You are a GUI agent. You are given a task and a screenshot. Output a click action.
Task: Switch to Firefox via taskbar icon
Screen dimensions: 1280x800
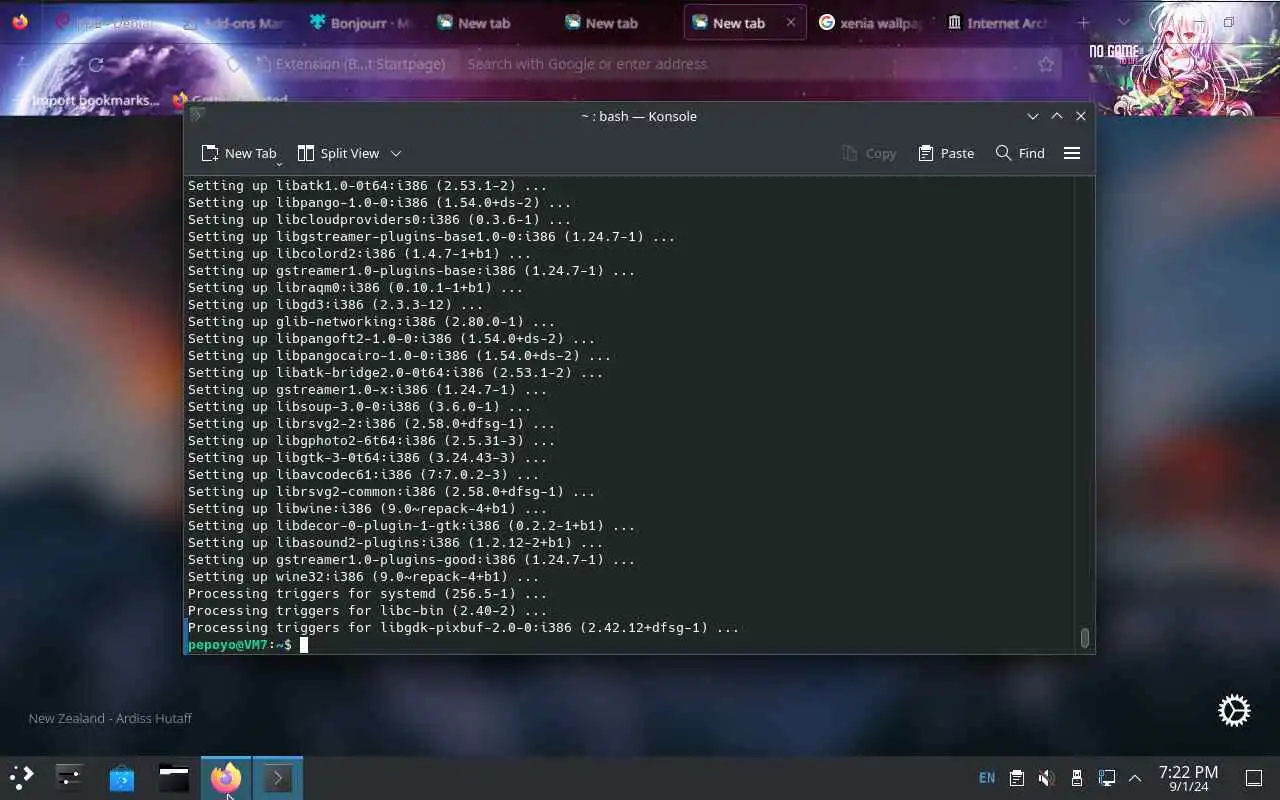click(x=226, y=777)
